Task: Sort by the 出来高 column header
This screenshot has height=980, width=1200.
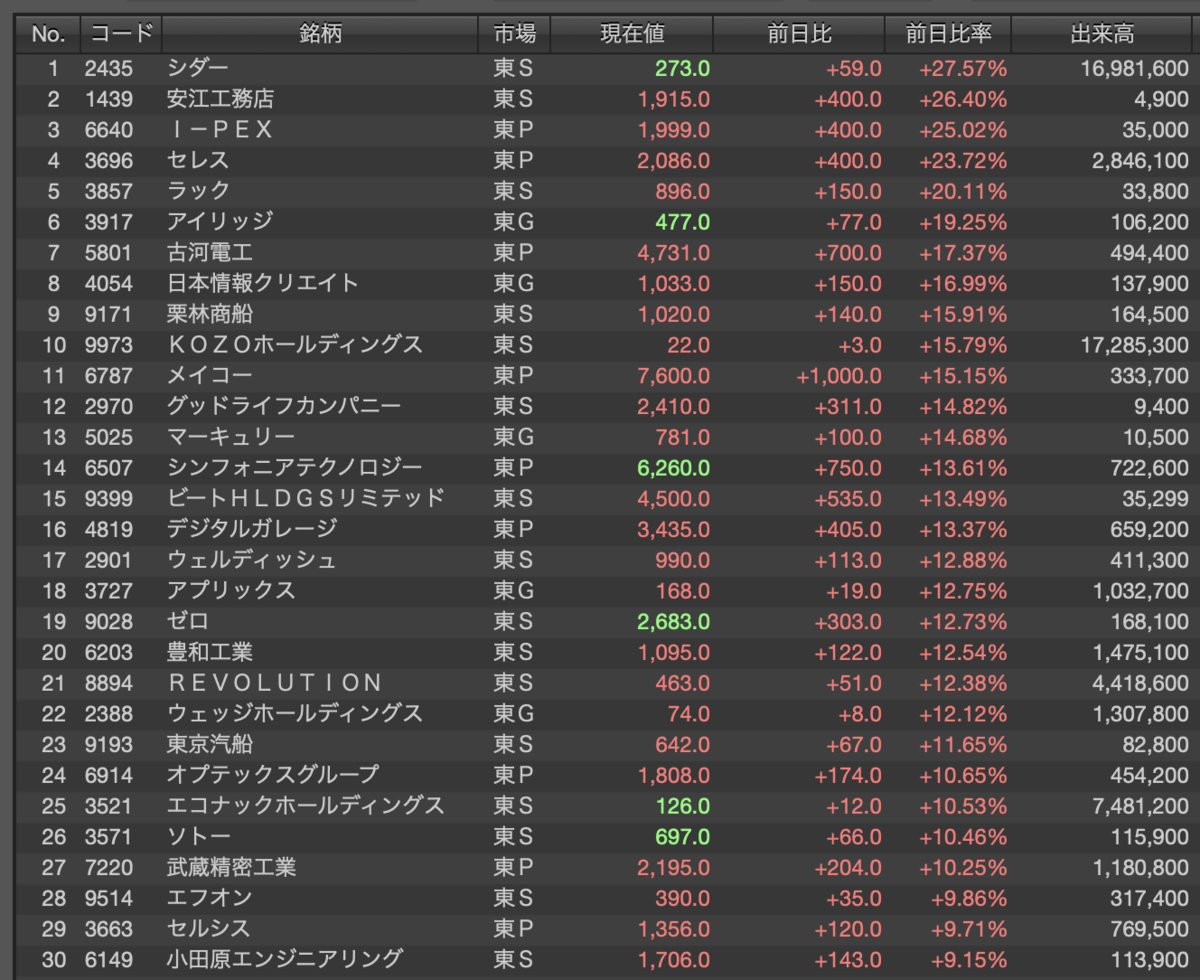Action: tap(1103, 34)
